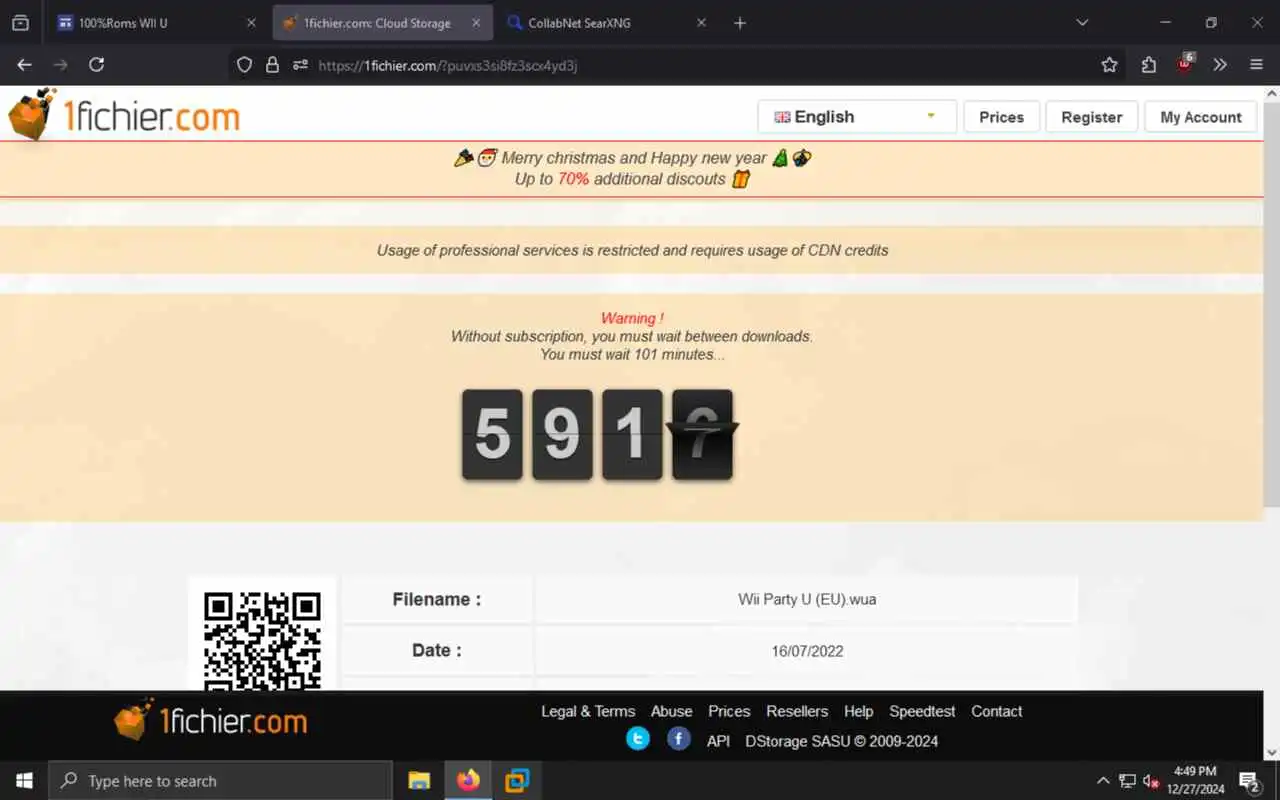1280x800 pixels.
Task: Click the muted volume tray icon
Action: (1151, 781)
